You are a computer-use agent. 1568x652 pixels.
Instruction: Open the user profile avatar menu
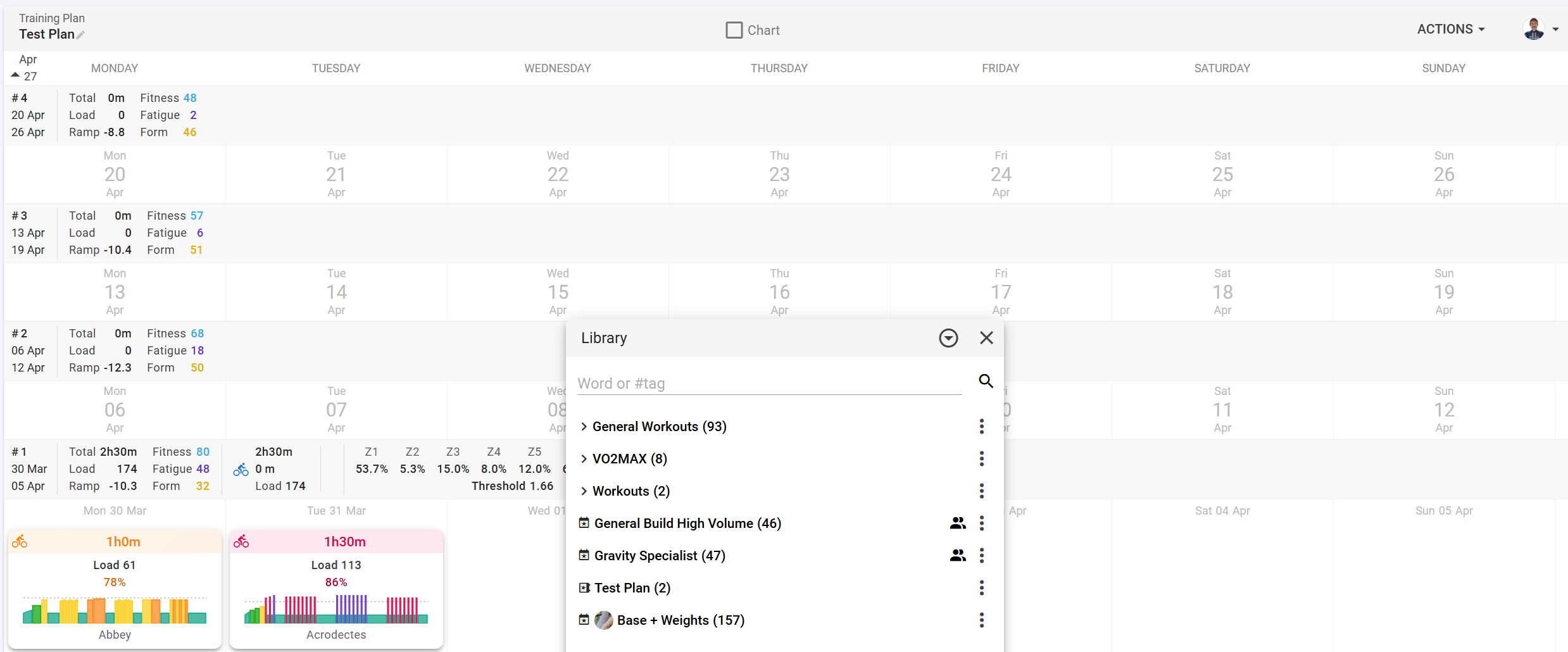pyautogui.click(x=1540, y=29)
